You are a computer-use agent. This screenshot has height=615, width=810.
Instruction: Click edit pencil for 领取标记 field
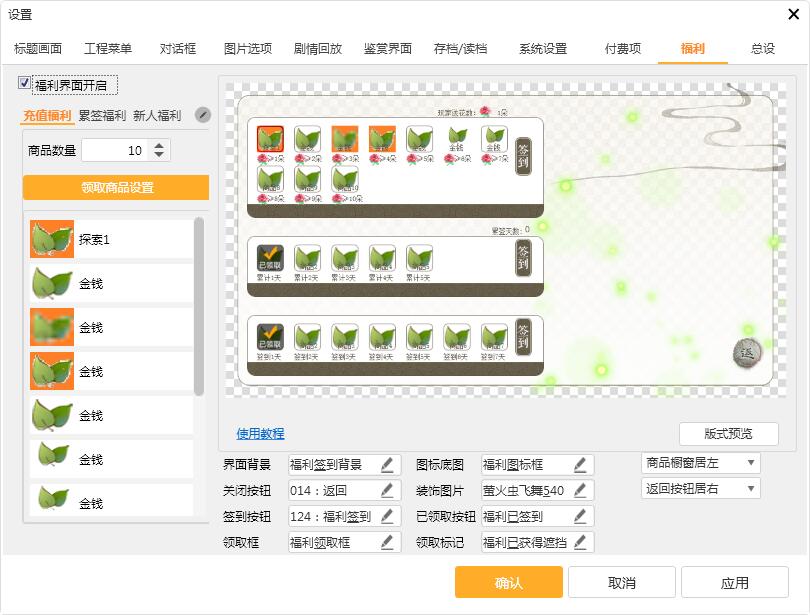click(x=580, y=543)
